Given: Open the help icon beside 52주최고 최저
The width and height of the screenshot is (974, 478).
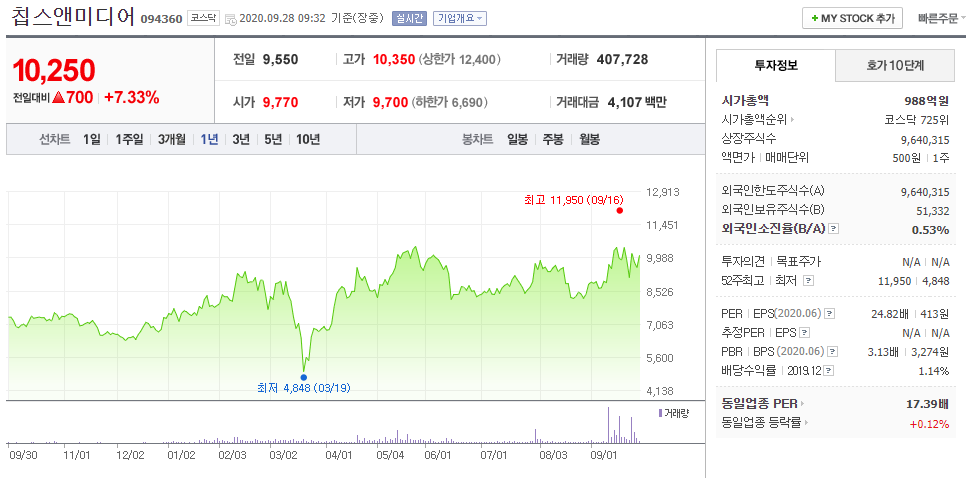Looking at the screenshot, I should pos(808,281).
